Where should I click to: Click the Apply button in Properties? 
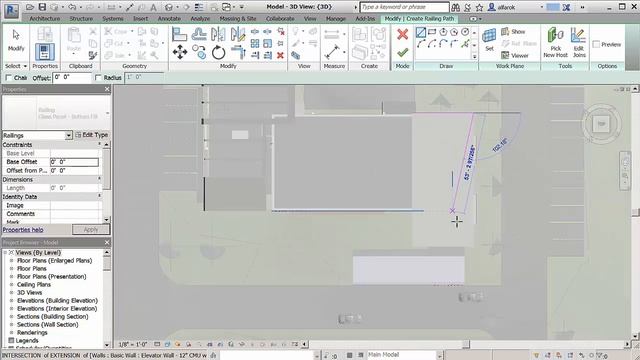[x=91, y=229]
